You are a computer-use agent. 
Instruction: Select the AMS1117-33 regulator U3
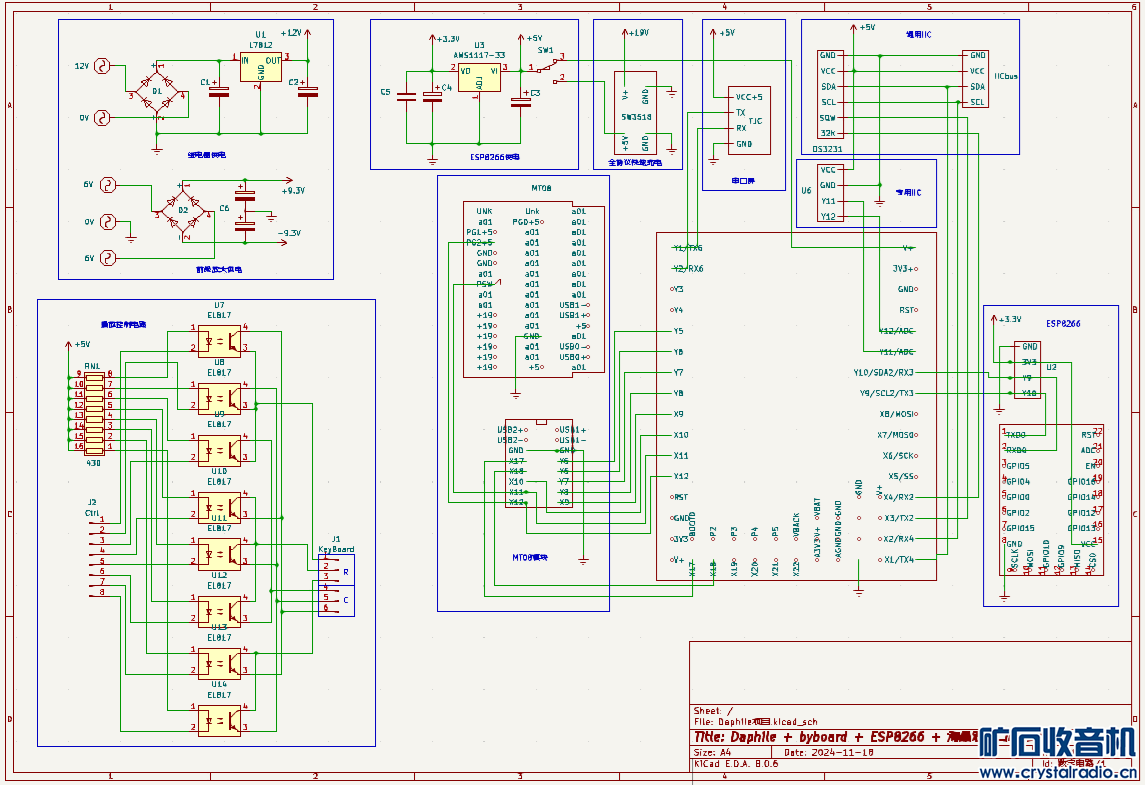479,79
